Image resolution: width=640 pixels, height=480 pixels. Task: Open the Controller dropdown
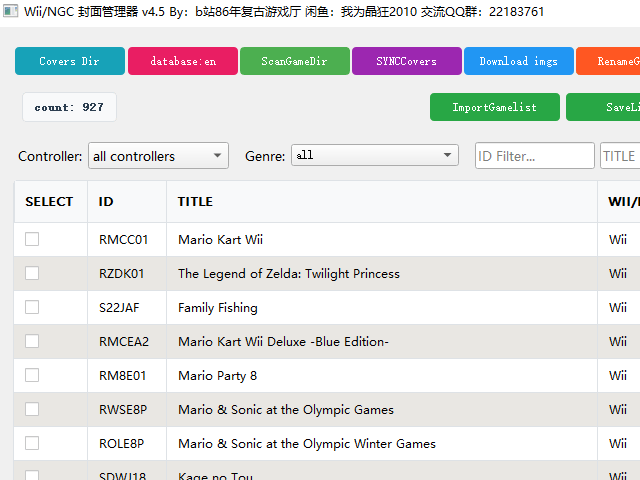coord(158,156)
